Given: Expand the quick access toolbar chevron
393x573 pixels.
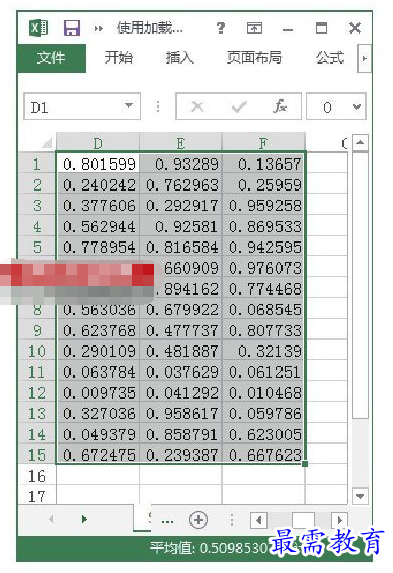Looking at the screenshot, I should 99,28.
